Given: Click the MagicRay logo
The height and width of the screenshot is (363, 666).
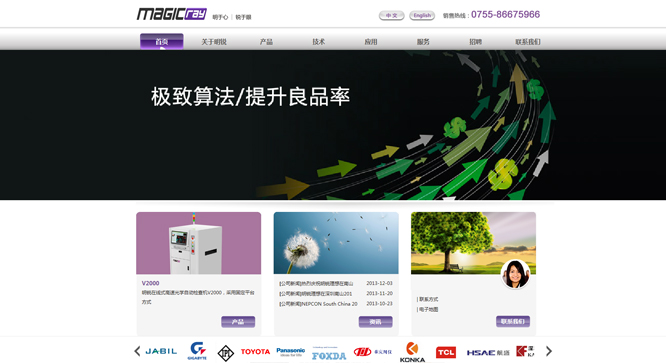Looking at the screenshot, I should pos(172,14).
